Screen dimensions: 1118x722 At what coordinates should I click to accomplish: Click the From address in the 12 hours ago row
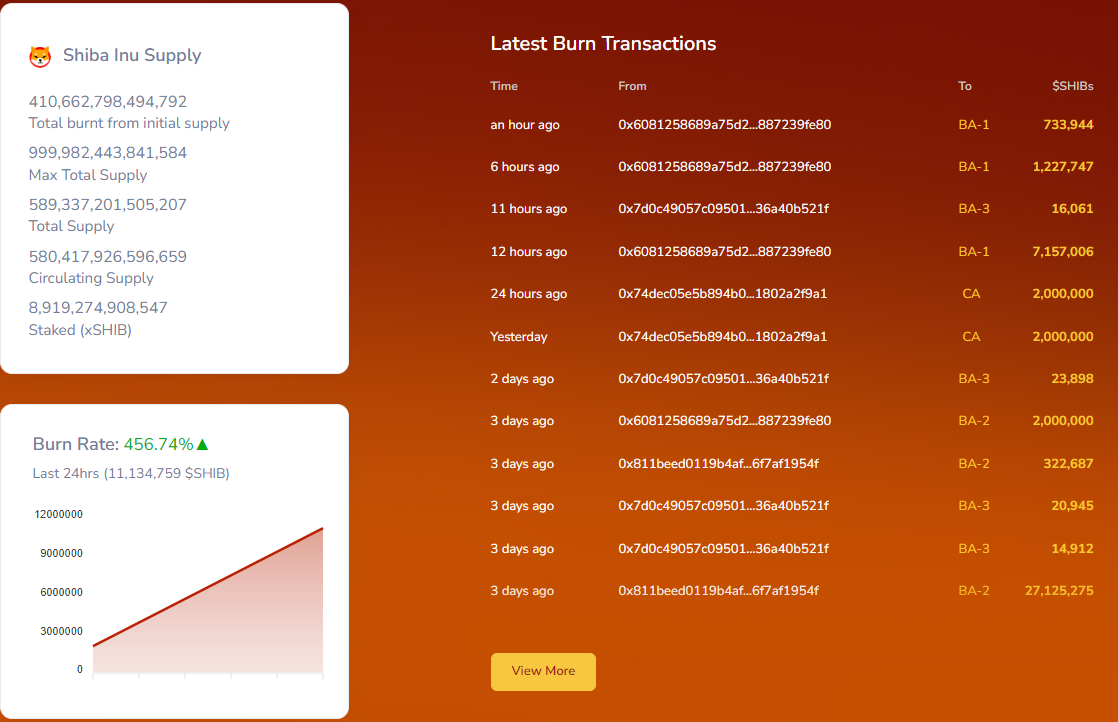[x=724, y=252]
